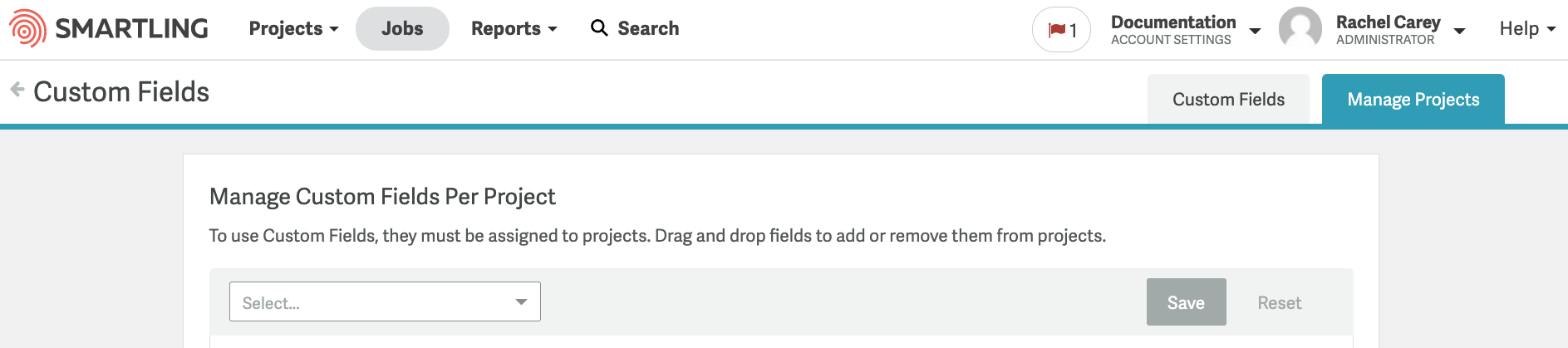Click the back arrow beside Custom Fields
The height and width of the screenshot is (348, 1568).
point(17,90)
